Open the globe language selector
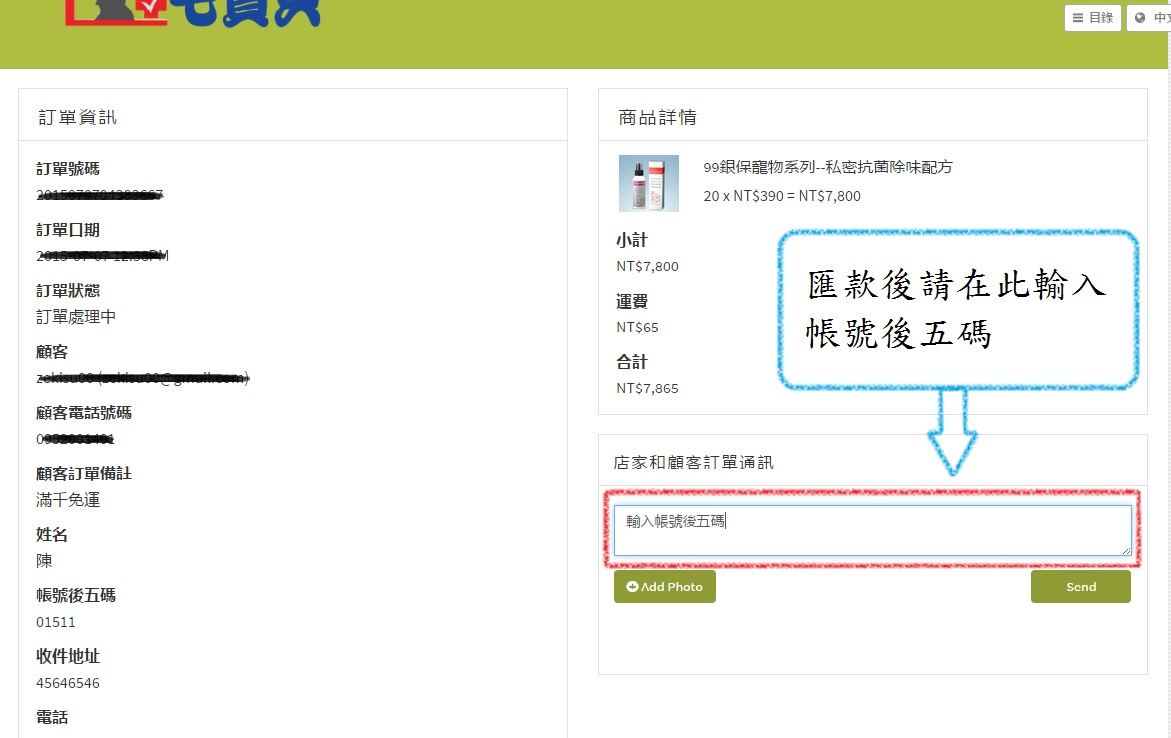1171x738 pixels. click(x=1150, y=18)
